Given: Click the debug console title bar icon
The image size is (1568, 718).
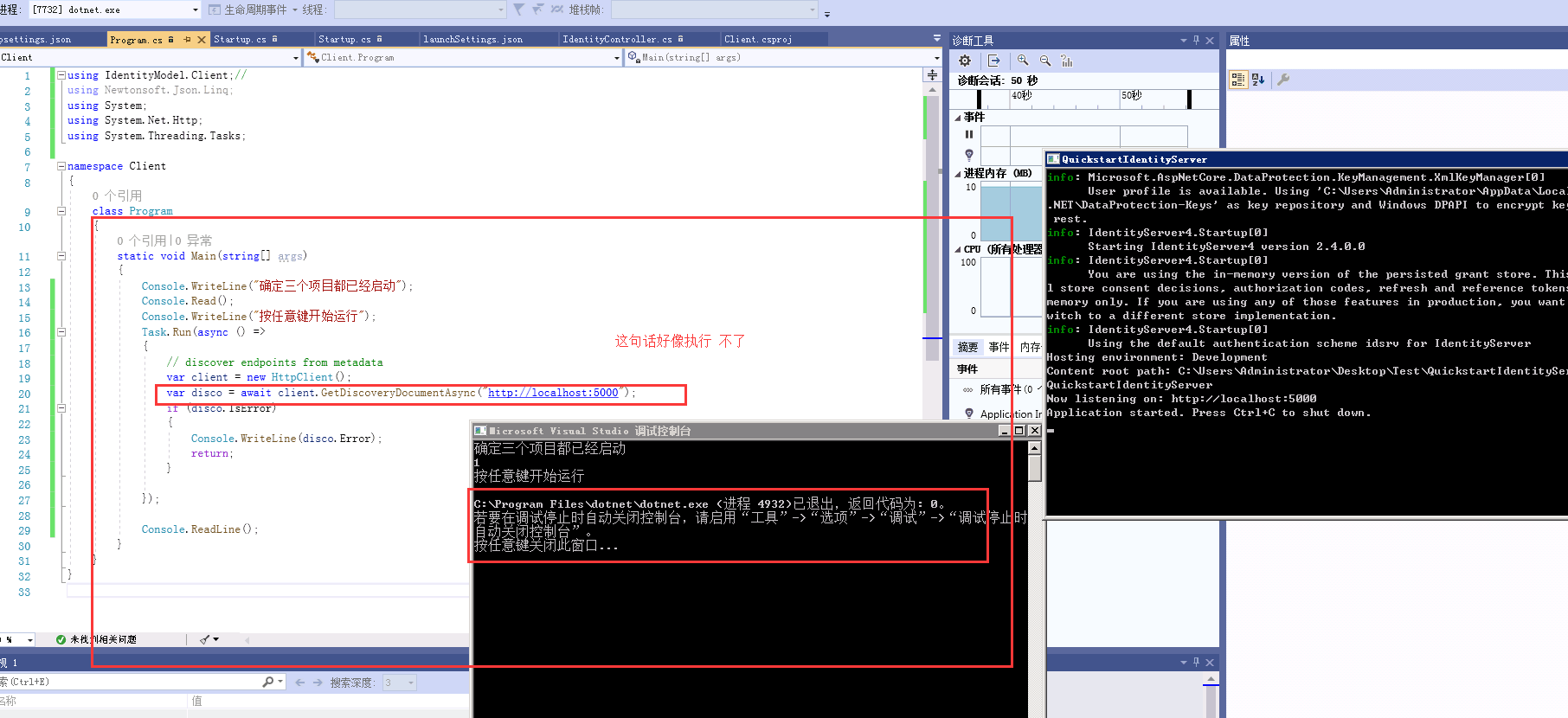Looking at the screenshot, I should (480, 431).
